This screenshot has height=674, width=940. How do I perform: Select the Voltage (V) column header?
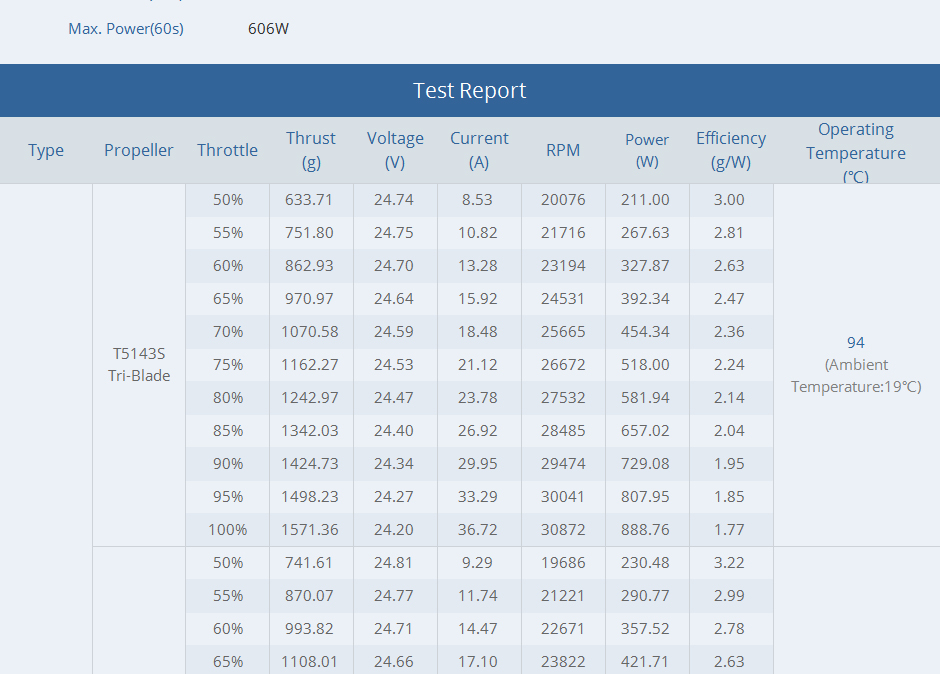tap(395, 150)
